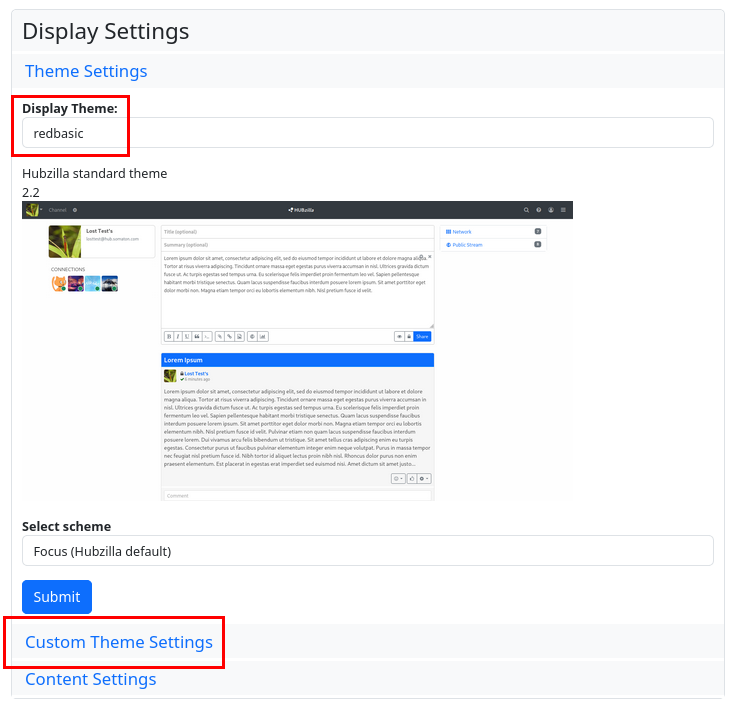The image size is (734, 713).
Task: Open the Display Theme dropdown showing redbasic
Action: coord(367,133)
